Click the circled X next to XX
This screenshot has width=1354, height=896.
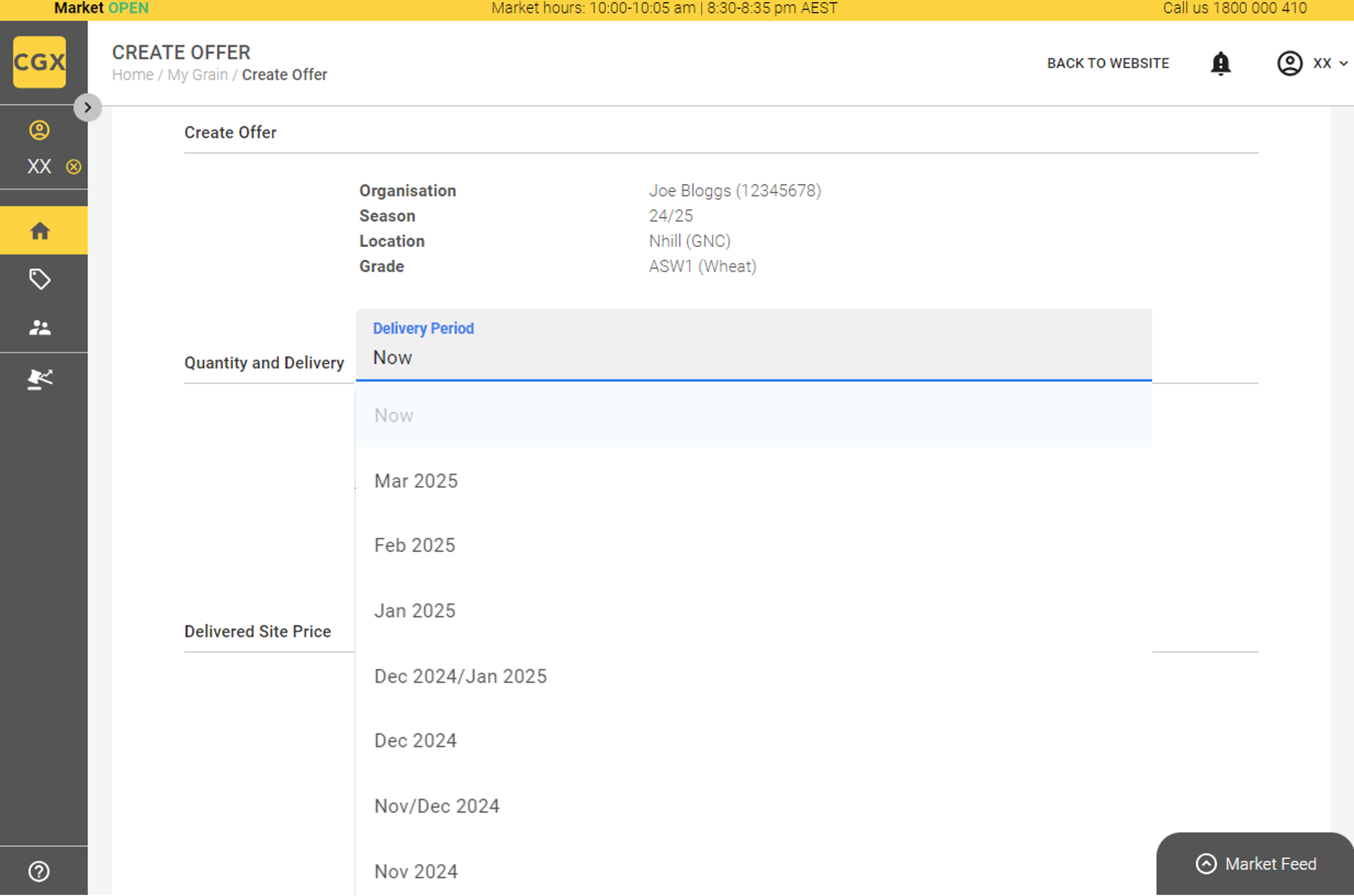coord(74,167)
